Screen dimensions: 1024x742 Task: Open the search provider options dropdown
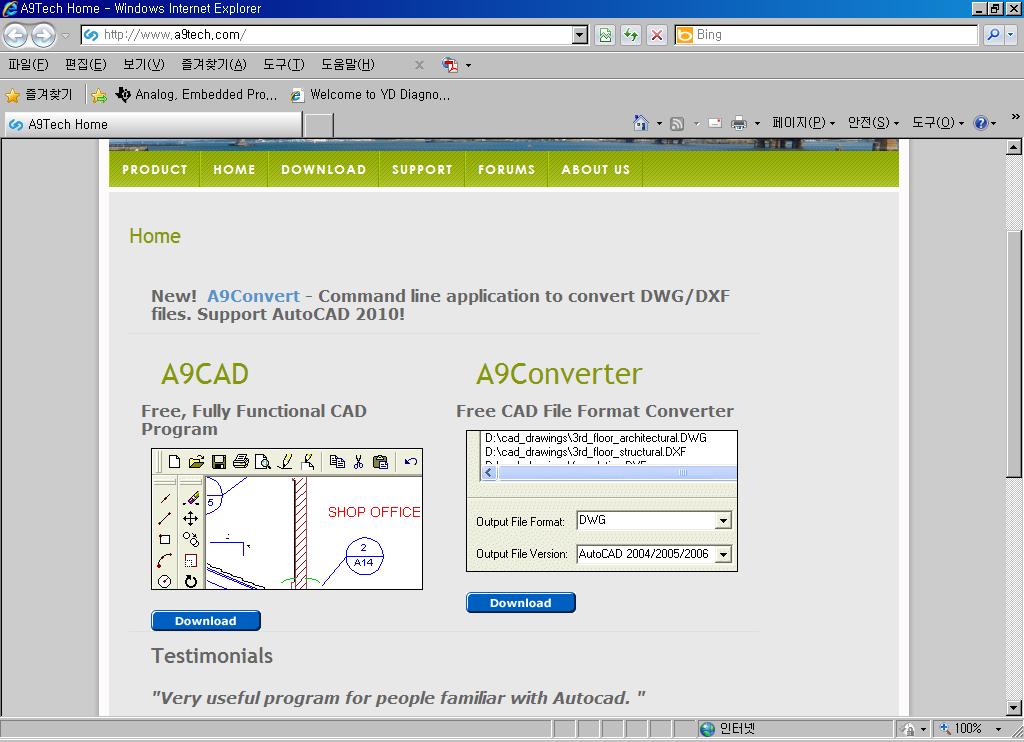pos(1010,35)
